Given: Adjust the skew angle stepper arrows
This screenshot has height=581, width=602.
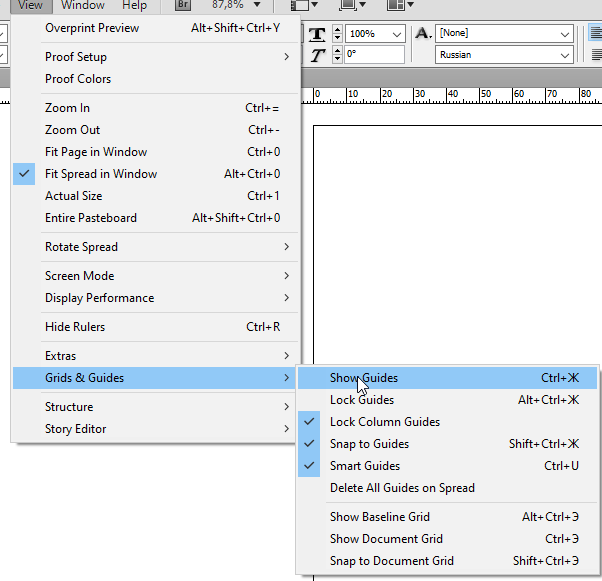Looking at the screenshot, I should (x=337, y=55).
